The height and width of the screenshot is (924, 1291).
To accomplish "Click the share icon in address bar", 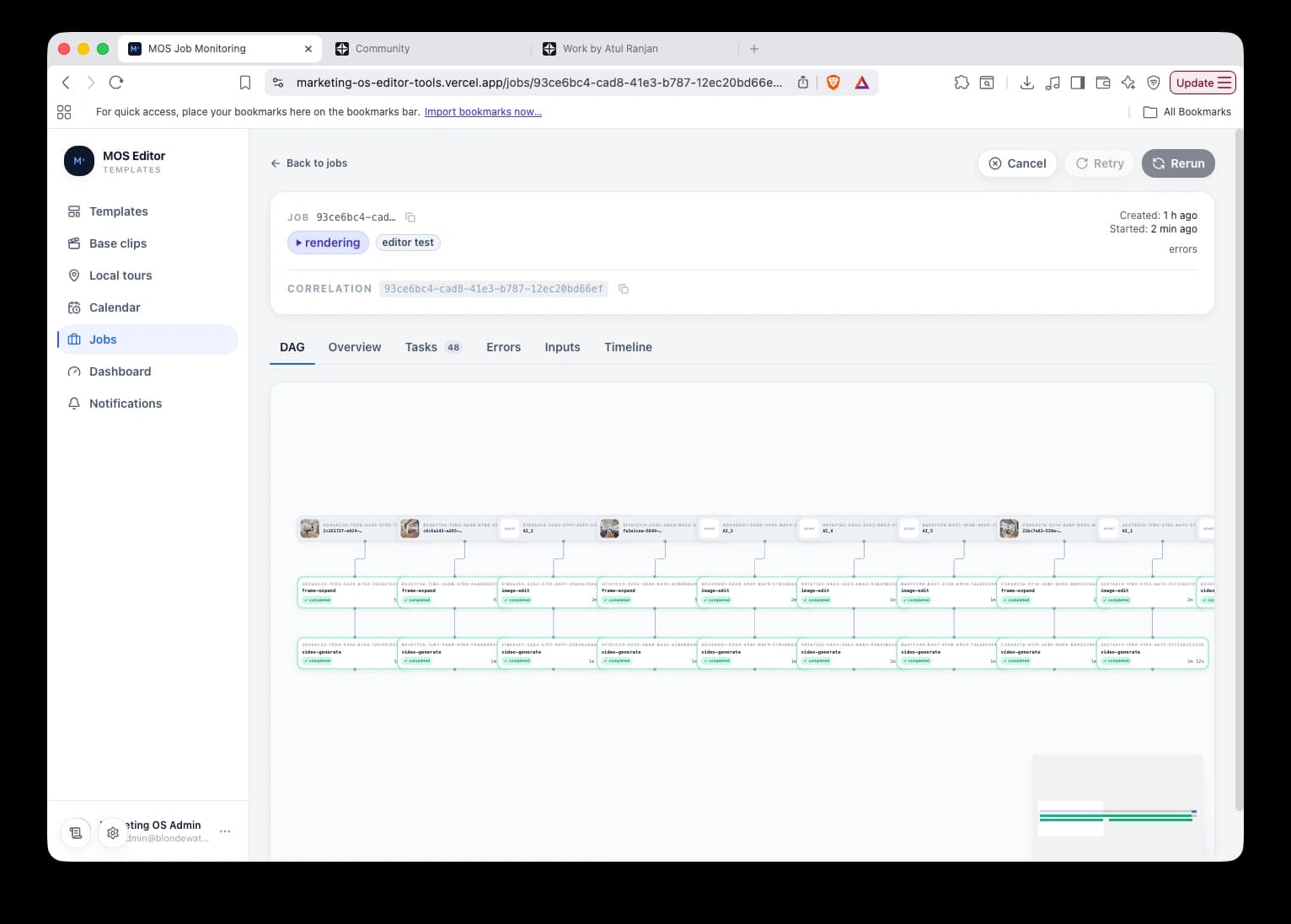I will [x=803, y=83].
